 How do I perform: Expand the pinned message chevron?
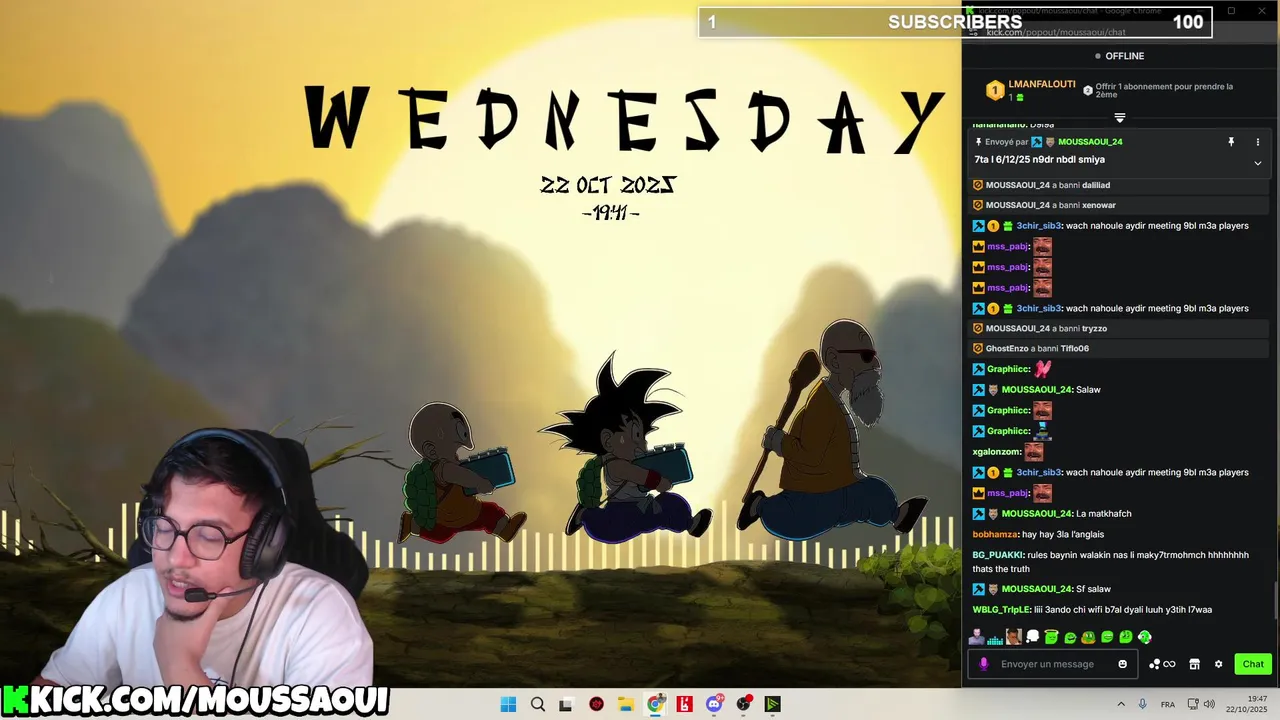tap(1257, 163)
